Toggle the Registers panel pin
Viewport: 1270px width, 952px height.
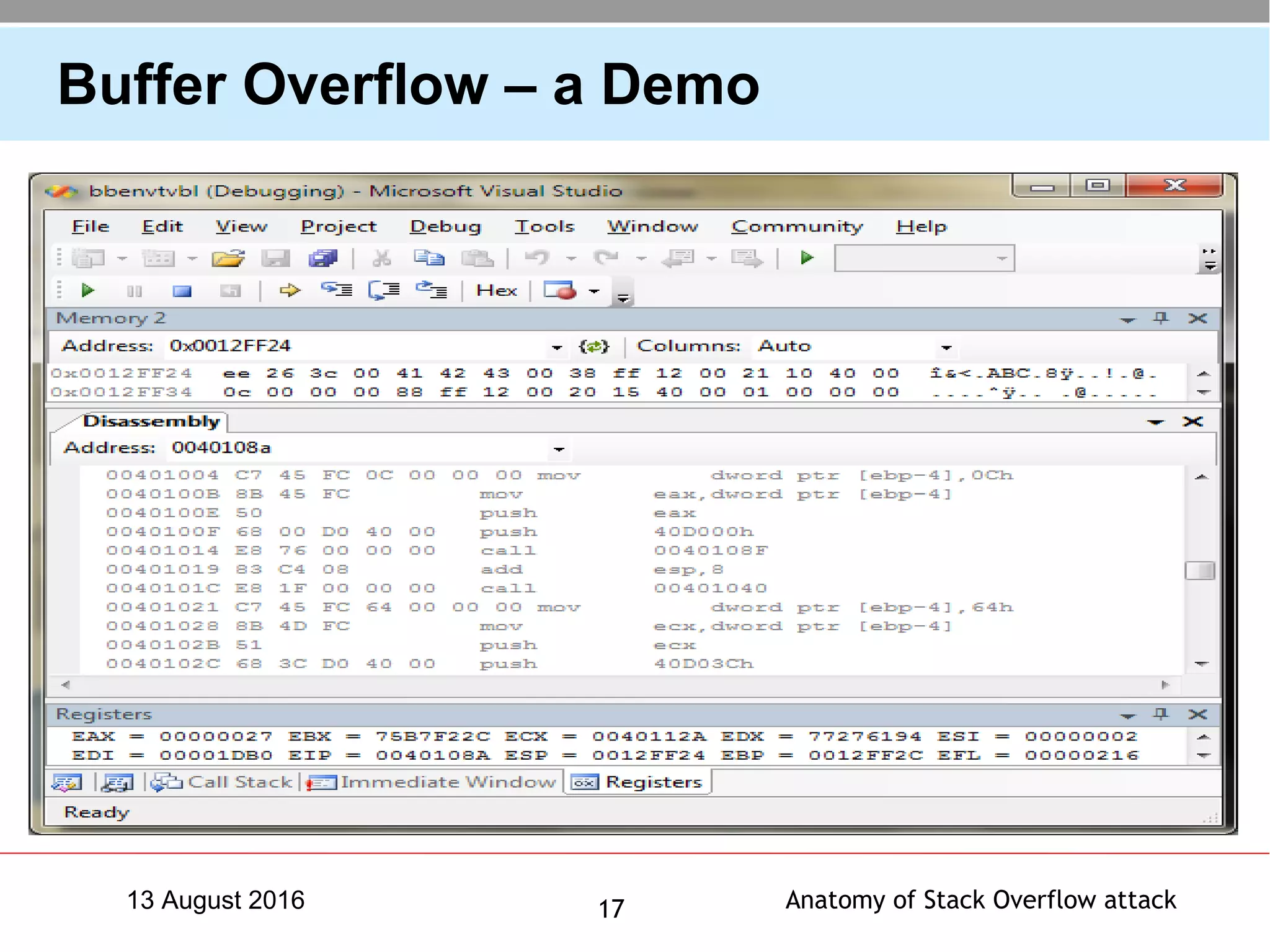[1161, 714]
